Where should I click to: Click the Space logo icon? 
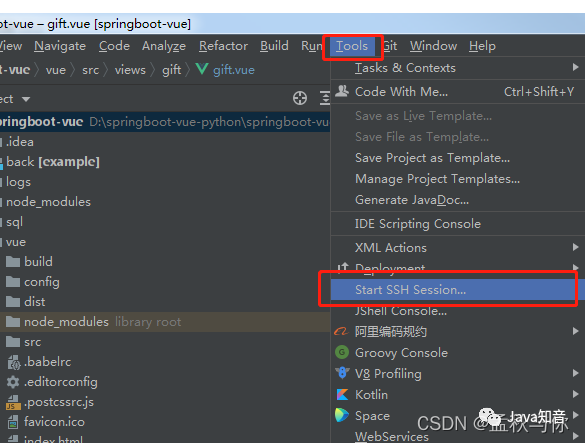click(x=341, y=415)
